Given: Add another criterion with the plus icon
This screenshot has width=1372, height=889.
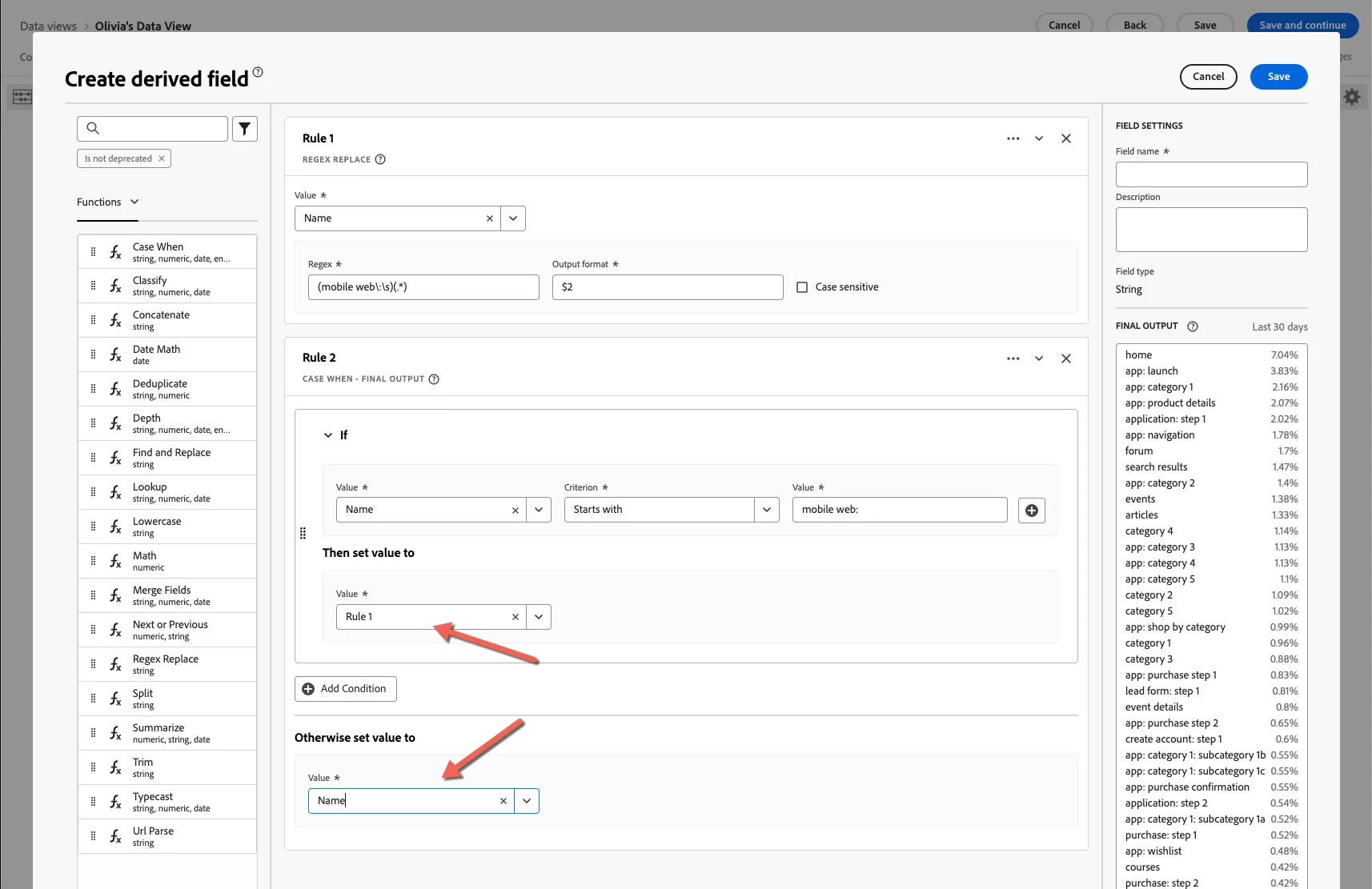Looking at the screenshot, I should point(1032,511).
